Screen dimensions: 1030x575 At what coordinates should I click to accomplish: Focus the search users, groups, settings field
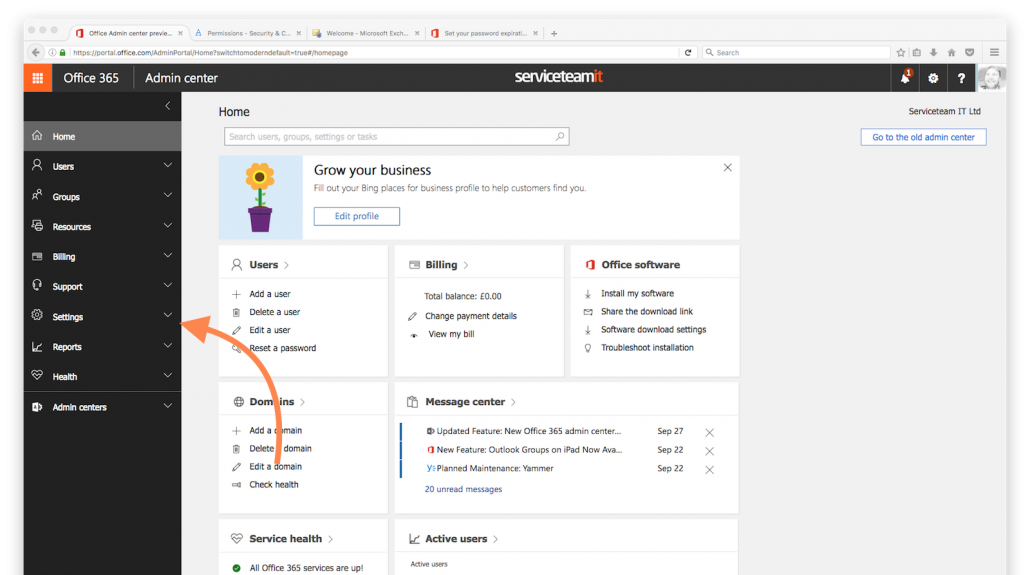click(x=396, y=137)
